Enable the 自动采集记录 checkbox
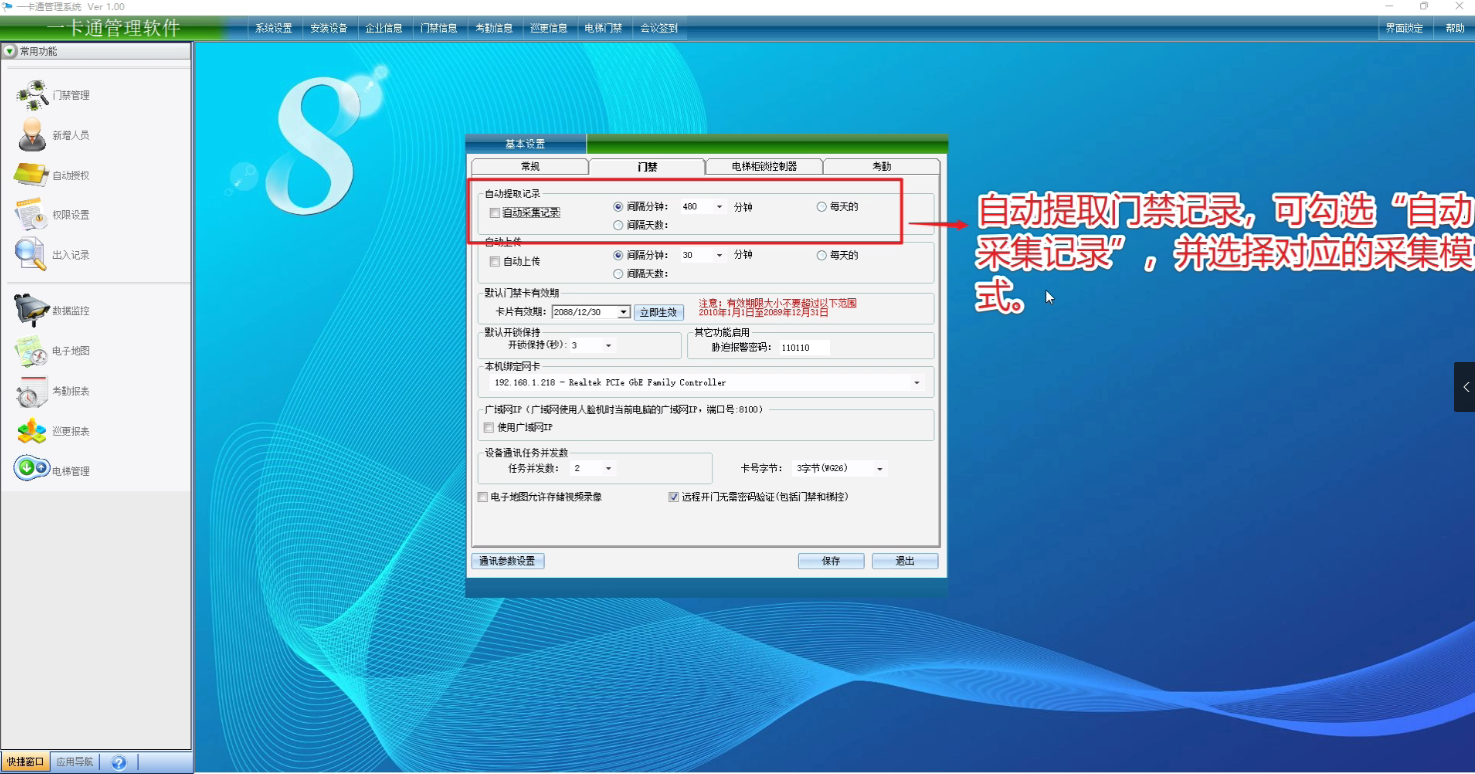 [x=494, y=213]
